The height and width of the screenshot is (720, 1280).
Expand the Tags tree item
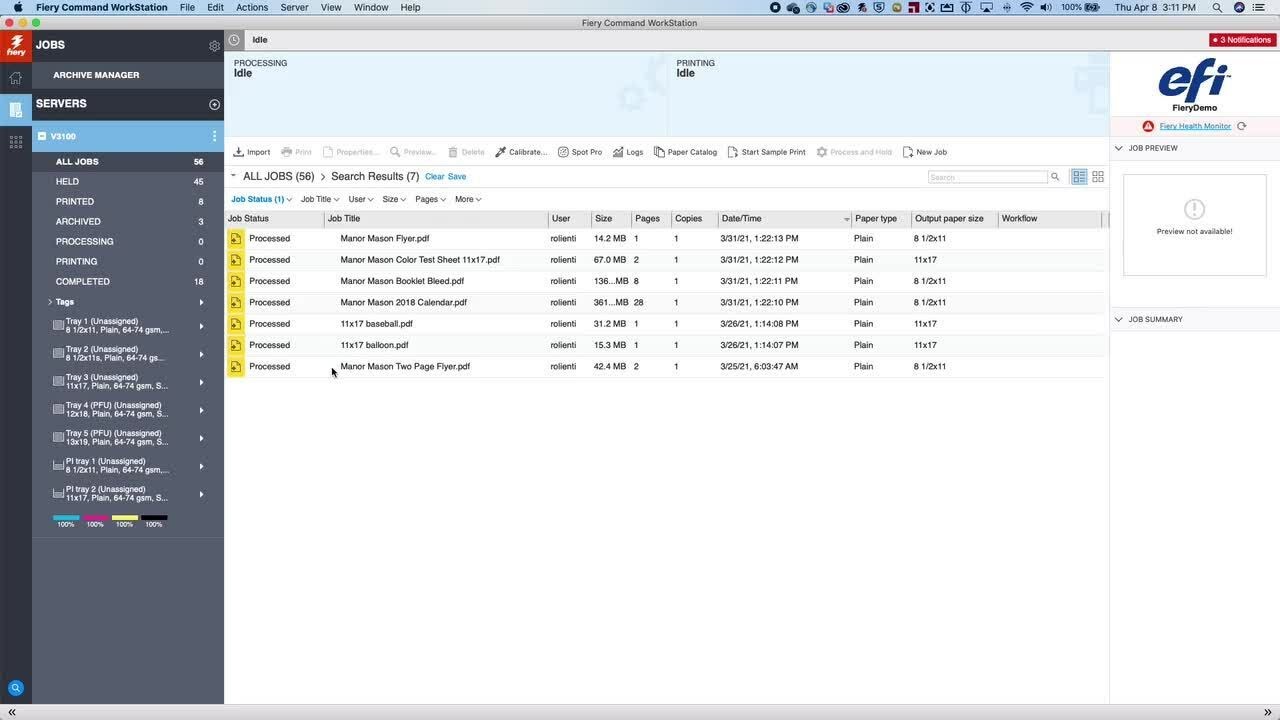pos(50,302)
